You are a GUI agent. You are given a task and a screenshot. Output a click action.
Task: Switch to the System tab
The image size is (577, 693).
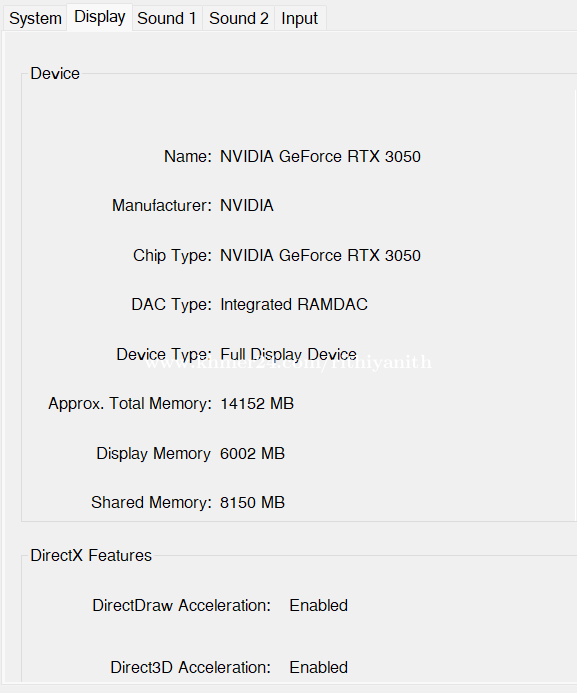pos(35,19)
